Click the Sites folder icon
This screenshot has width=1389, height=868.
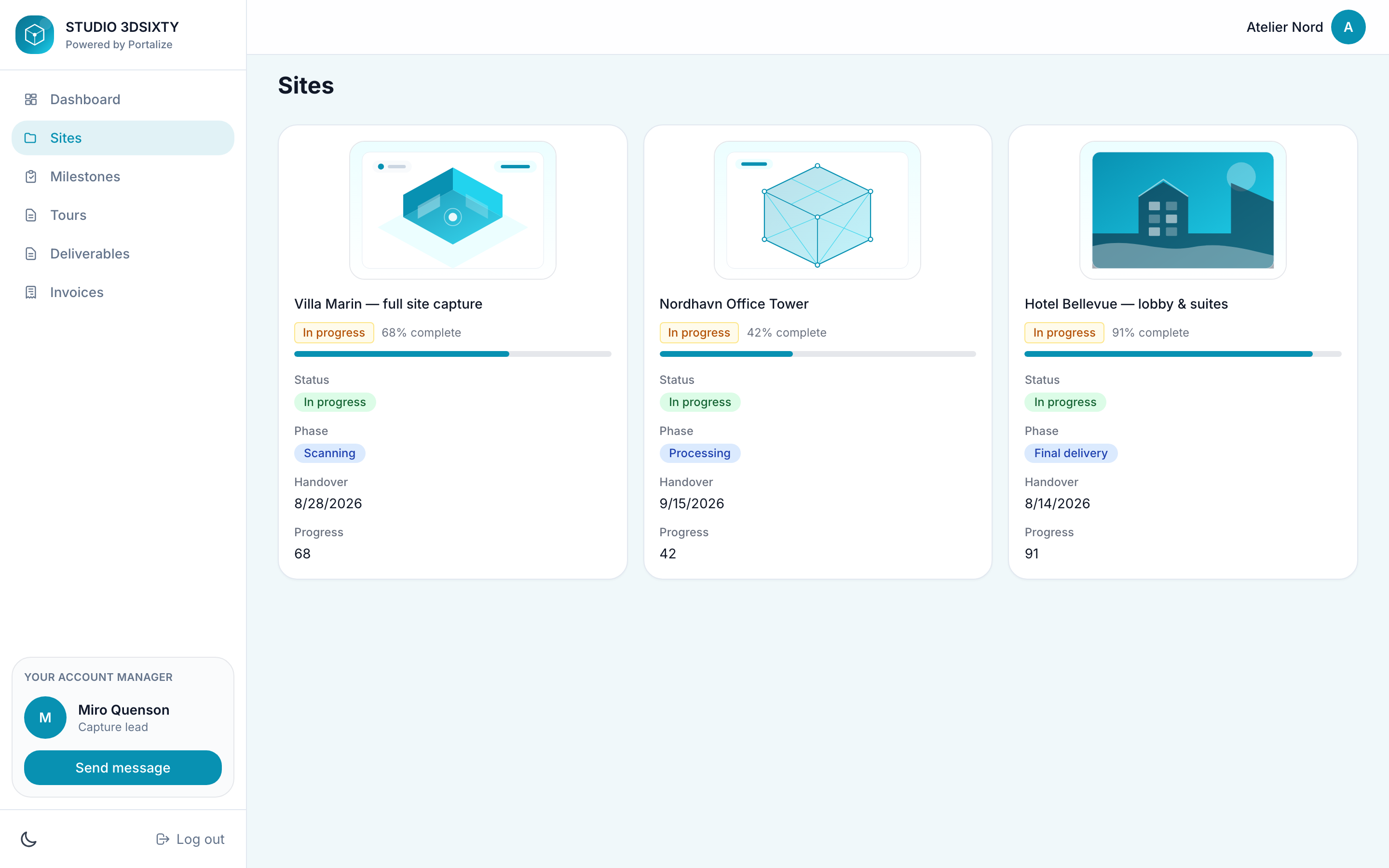[31, 138]
